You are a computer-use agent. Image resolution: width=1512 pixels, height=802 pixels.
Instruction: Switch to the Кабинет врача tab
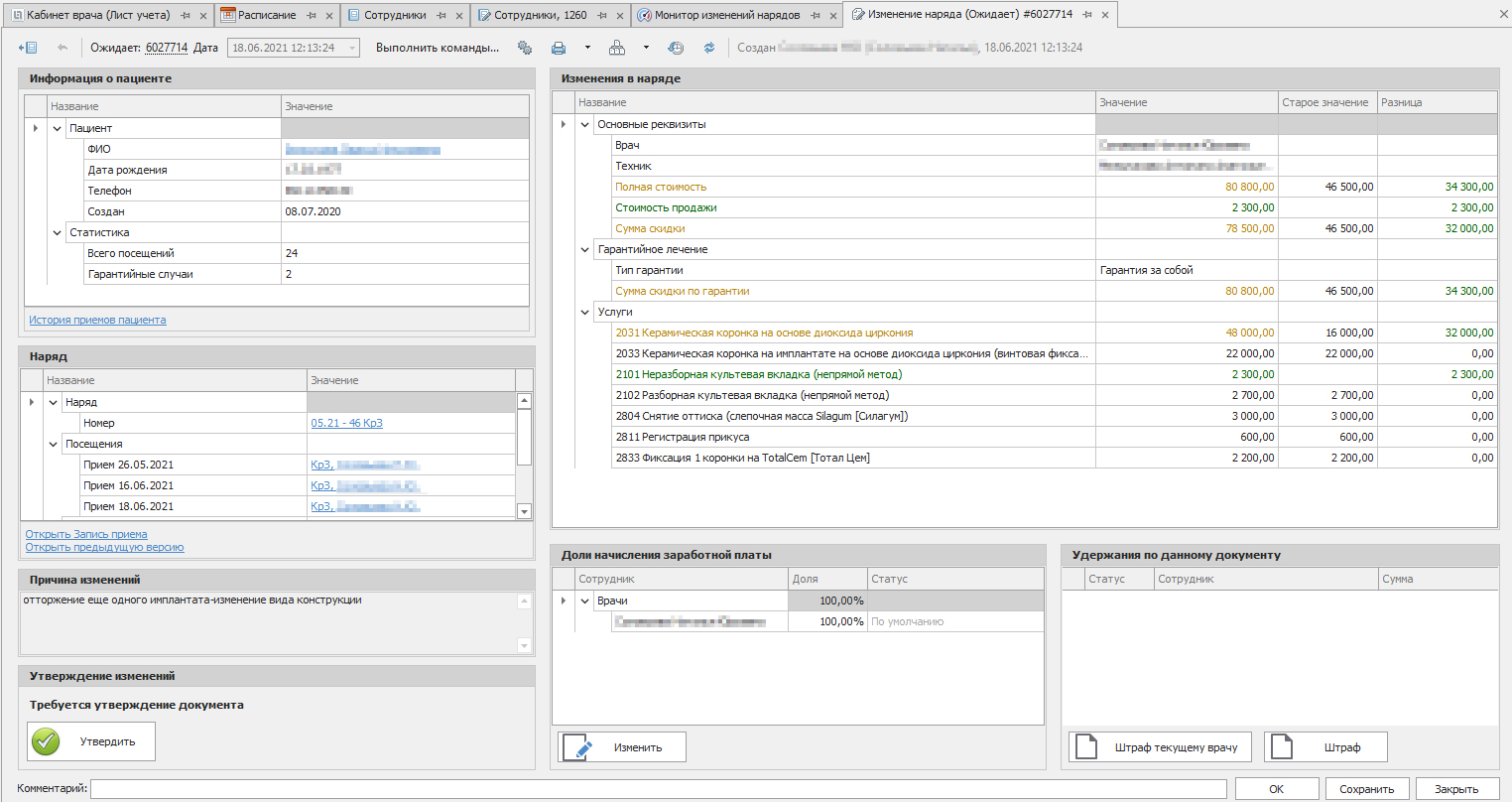coord(97,15)
